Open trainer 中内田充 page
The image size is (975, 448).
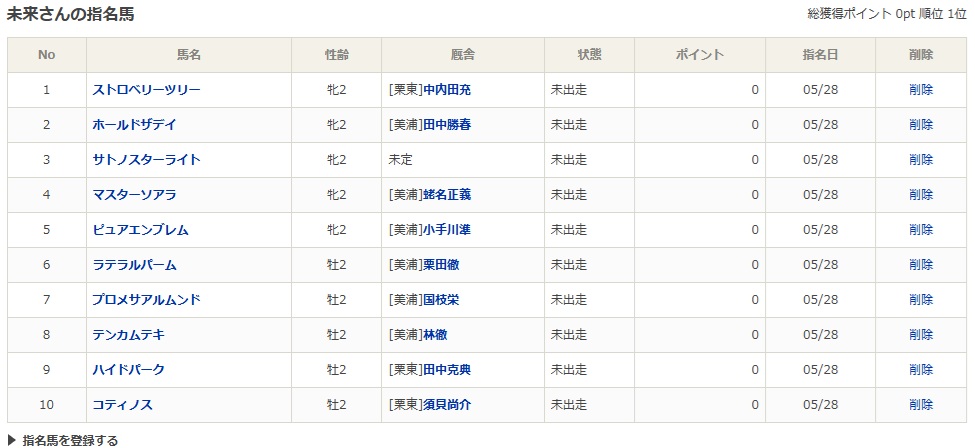click(x=447, y=90)
